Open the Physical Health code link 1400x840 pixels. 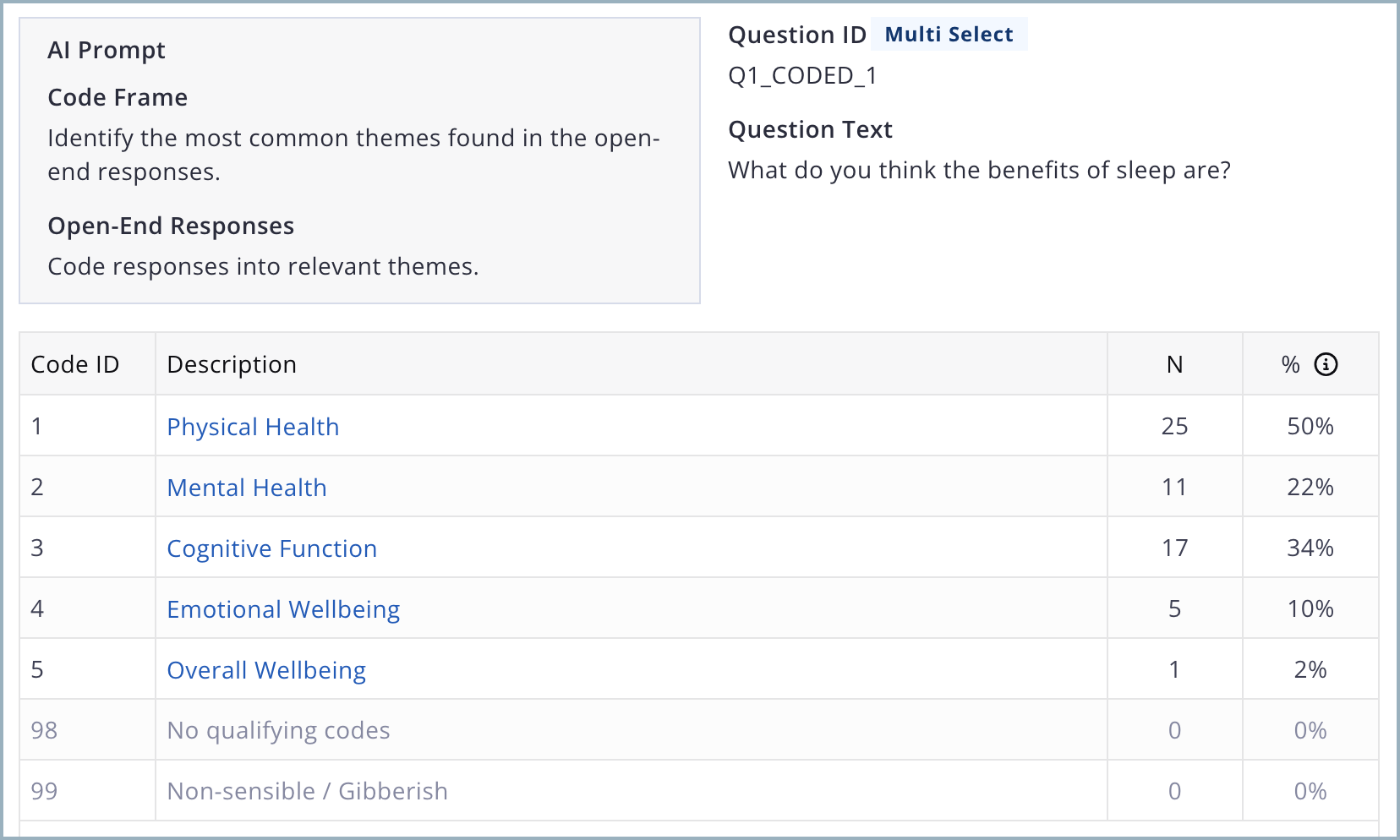tap(253, 427)
